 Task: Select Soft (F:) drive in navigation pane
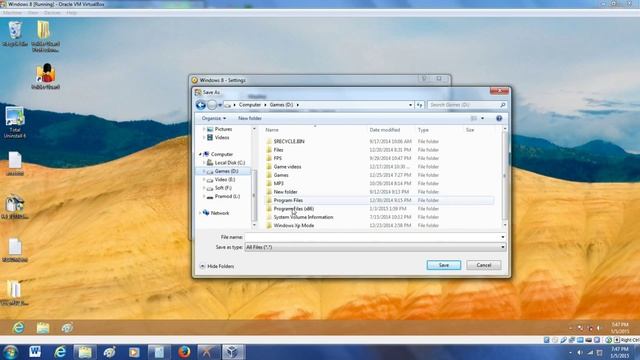pos(223,188)
